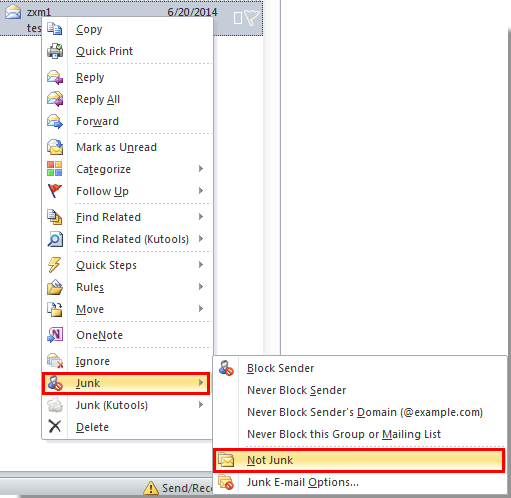Expand the Follow Up submenu arrow

point(201,191)
